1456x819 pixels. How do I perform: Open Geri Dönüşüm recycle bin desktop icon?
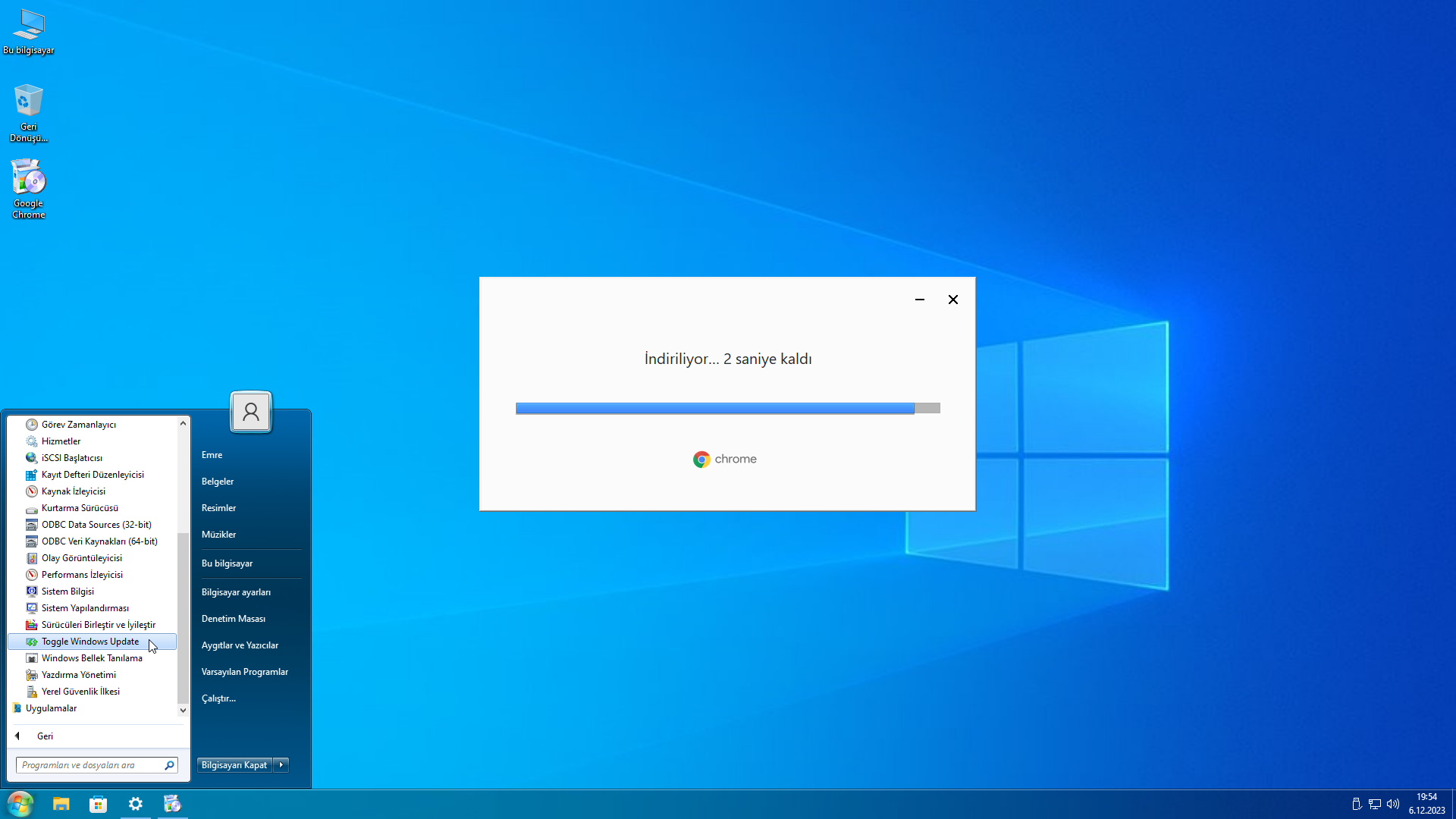coord(29,113)
